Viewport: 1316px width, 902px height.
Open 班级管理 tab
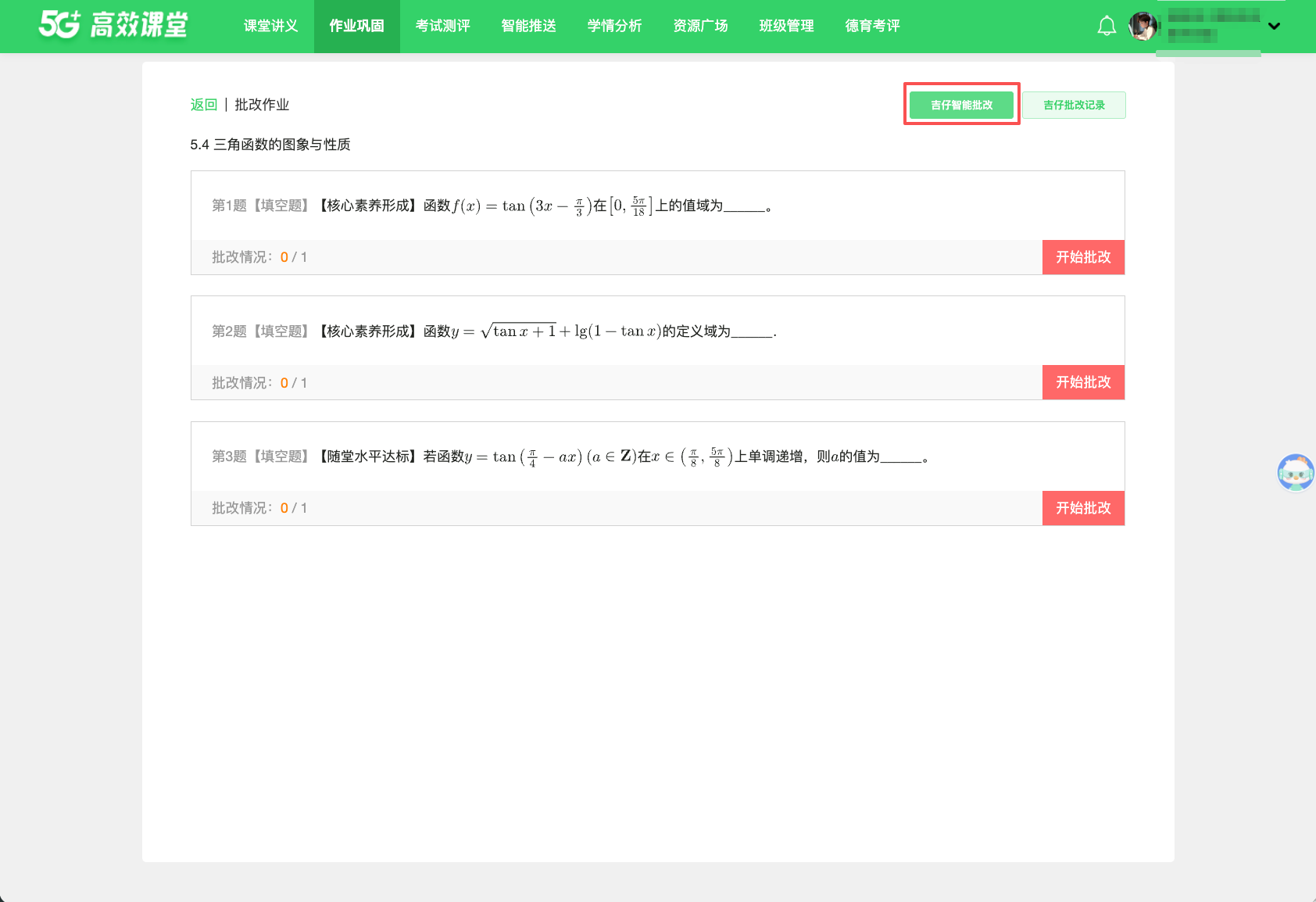click(787, 26)
